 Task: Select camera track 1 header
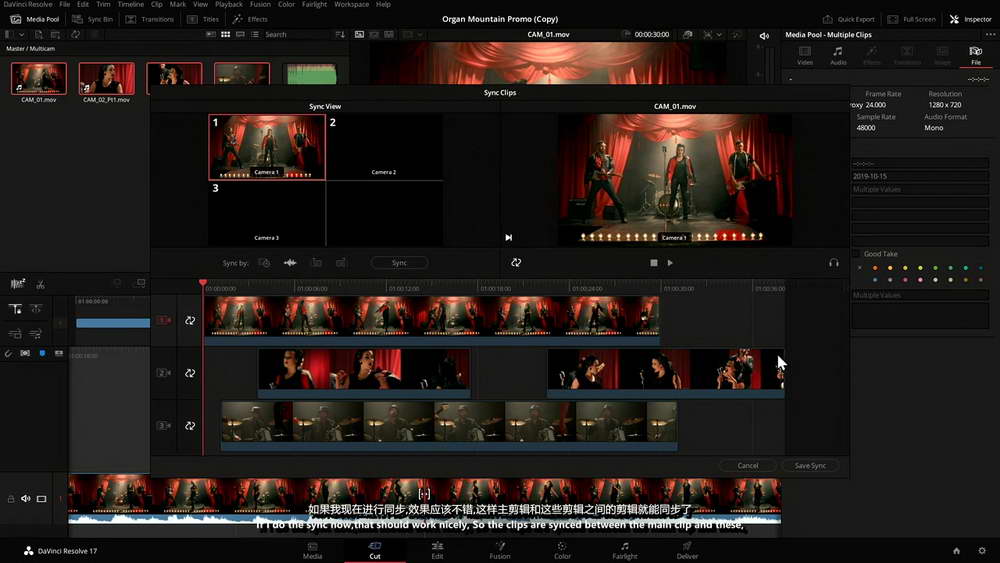point(163,321)
